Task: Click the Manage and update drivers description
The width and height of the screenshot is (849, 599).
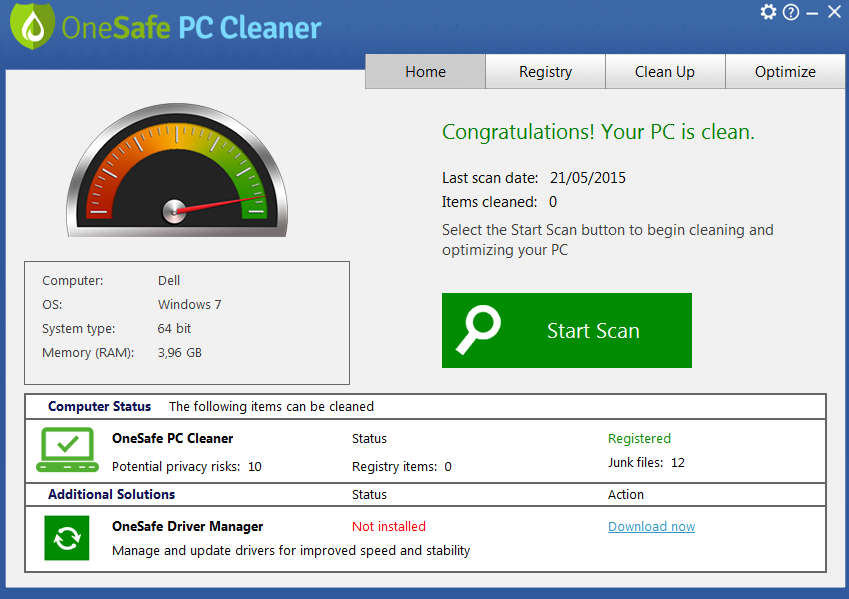Action: tap(291, 551)
